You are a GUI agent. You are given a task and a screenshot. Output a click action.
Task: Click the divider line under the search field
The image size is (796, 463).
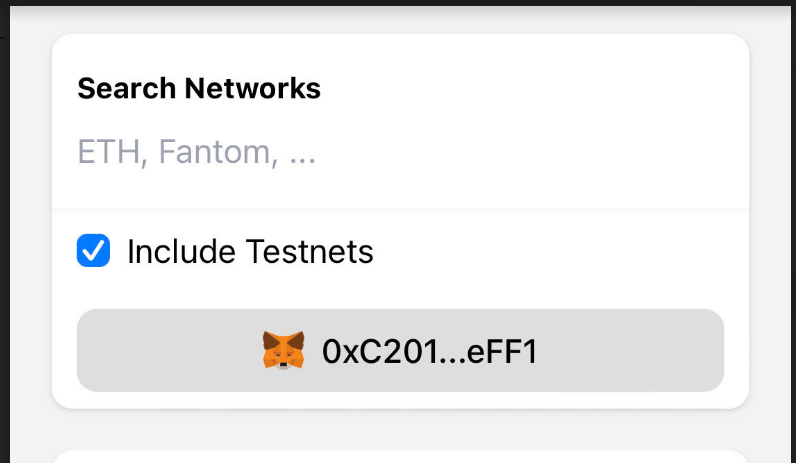400,209
